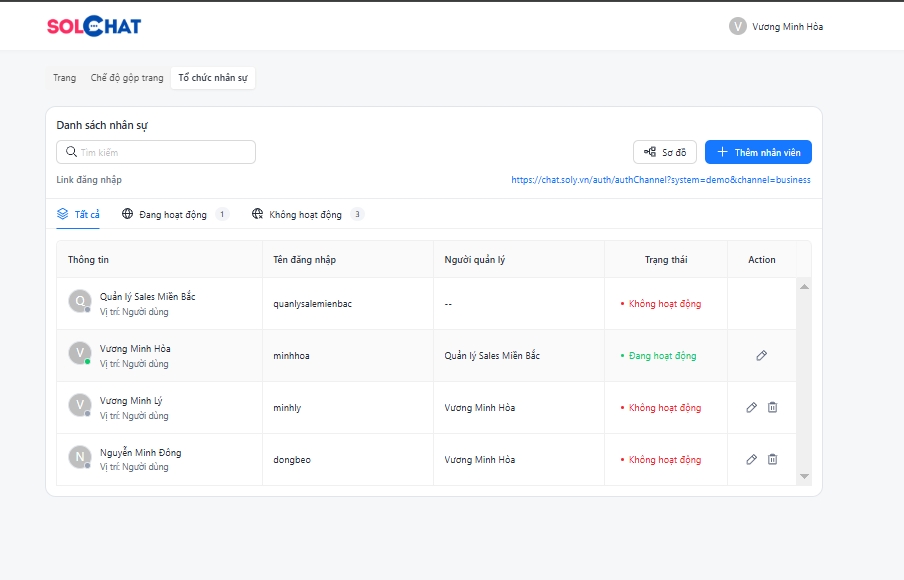Click the edit pencil for Vương Minh Lý
The image size is (904, 580).
point(752,407)
